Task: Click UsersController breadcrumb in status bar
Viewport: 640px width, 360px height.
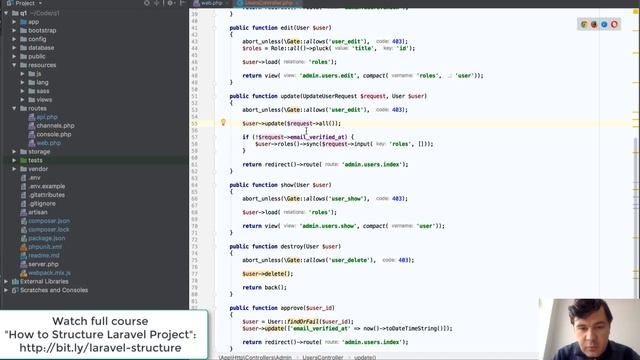Action: coord(322,357)
